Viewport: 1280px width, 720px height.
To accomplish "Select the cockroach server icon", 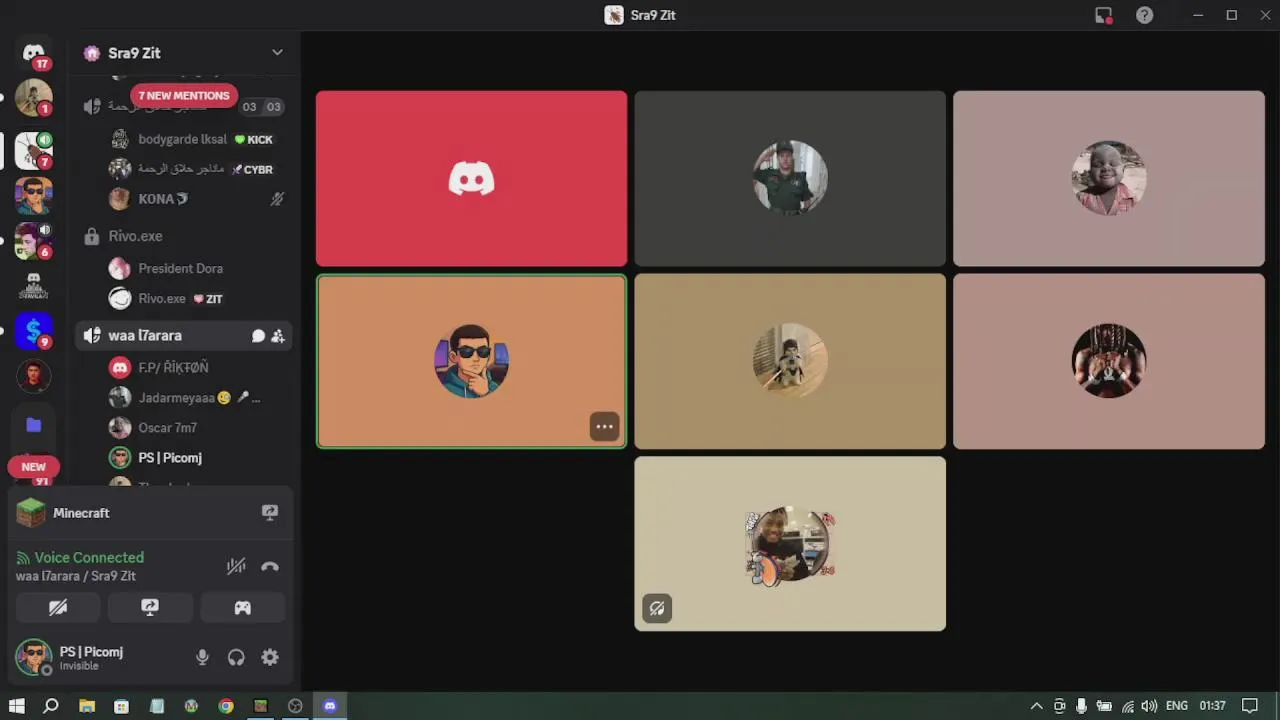I will (33, 150).
